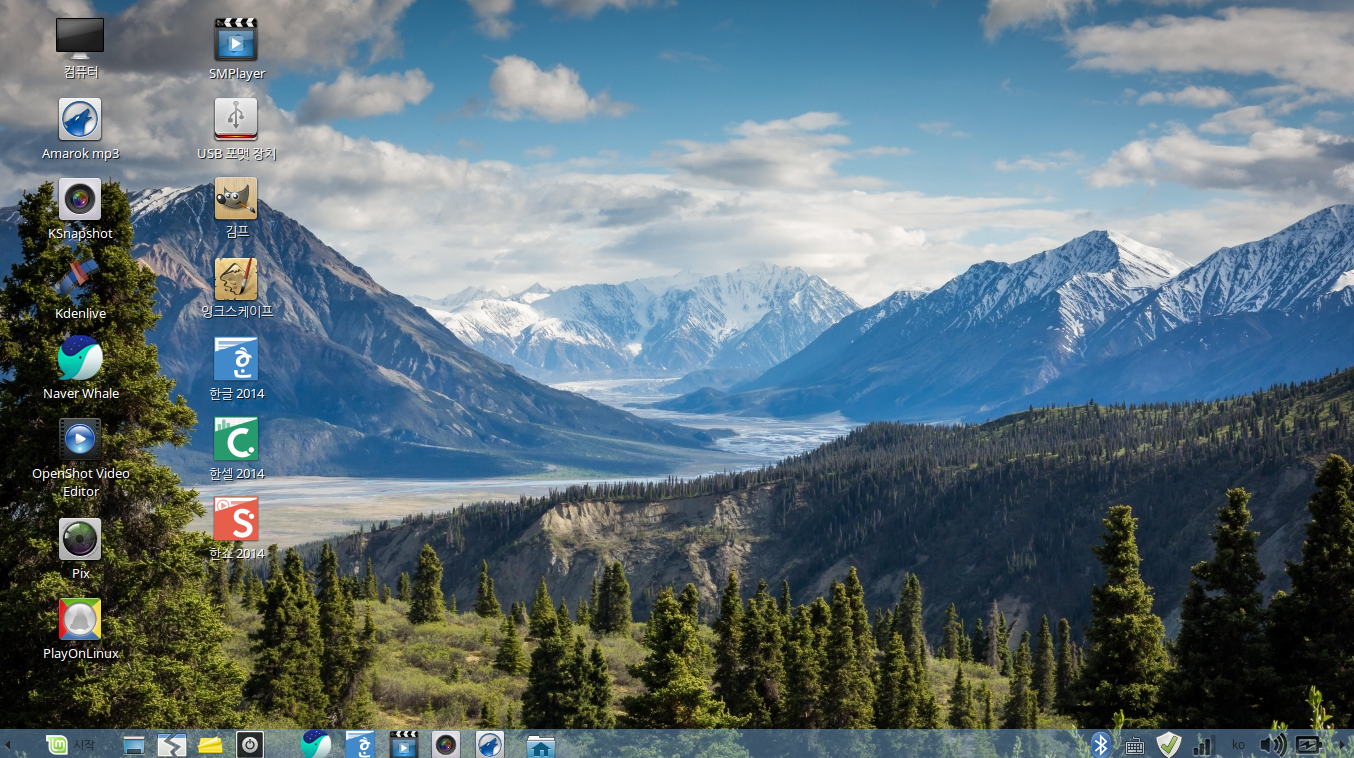Open the USB 포맷 장치 desktop icon
The height and width of the screenshot is (758, 1354).
click(236, 119)
